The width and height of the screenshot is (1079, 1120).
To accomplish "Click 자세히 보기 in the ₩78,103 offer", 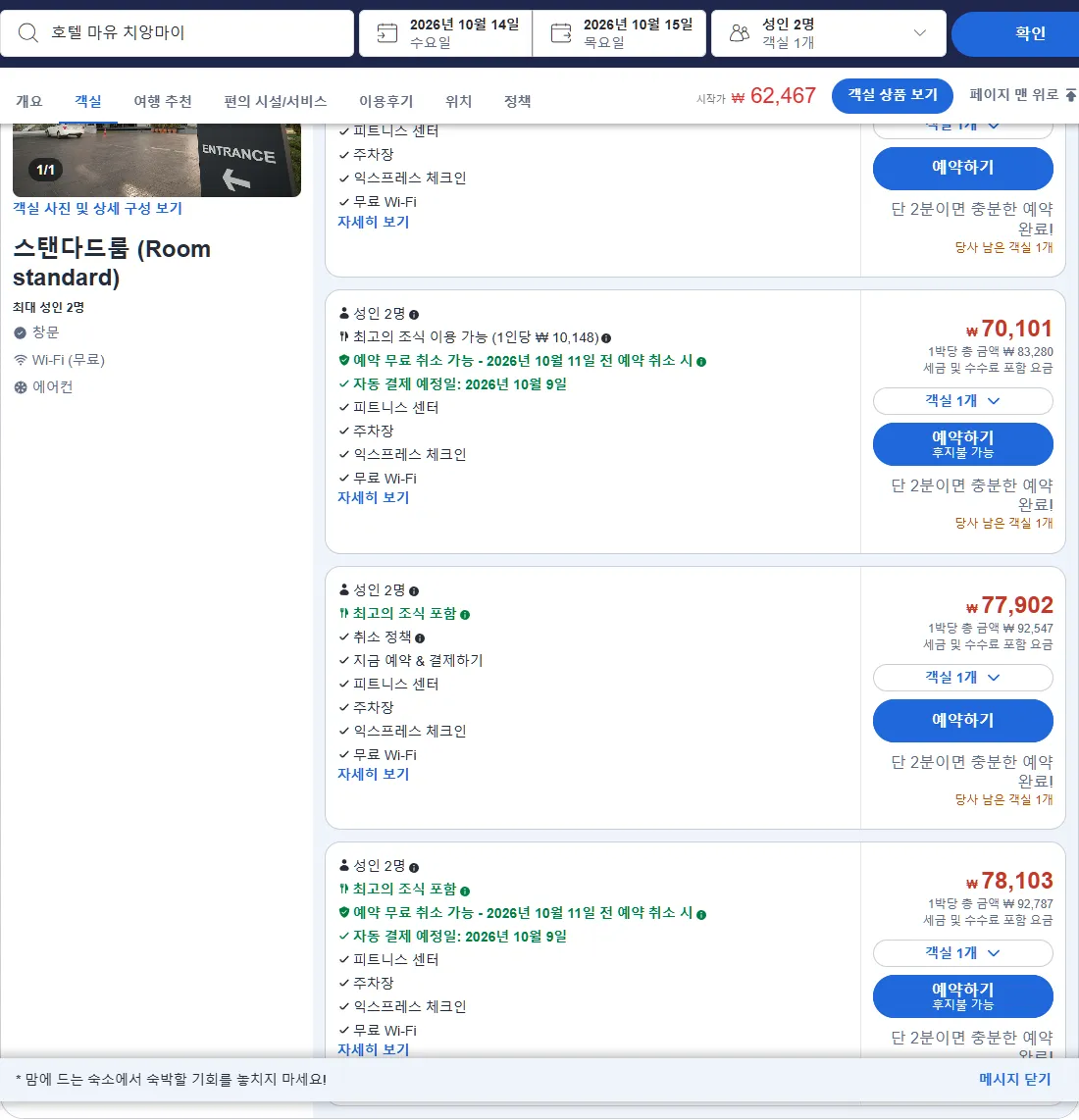I will [x=373, y=1048].
